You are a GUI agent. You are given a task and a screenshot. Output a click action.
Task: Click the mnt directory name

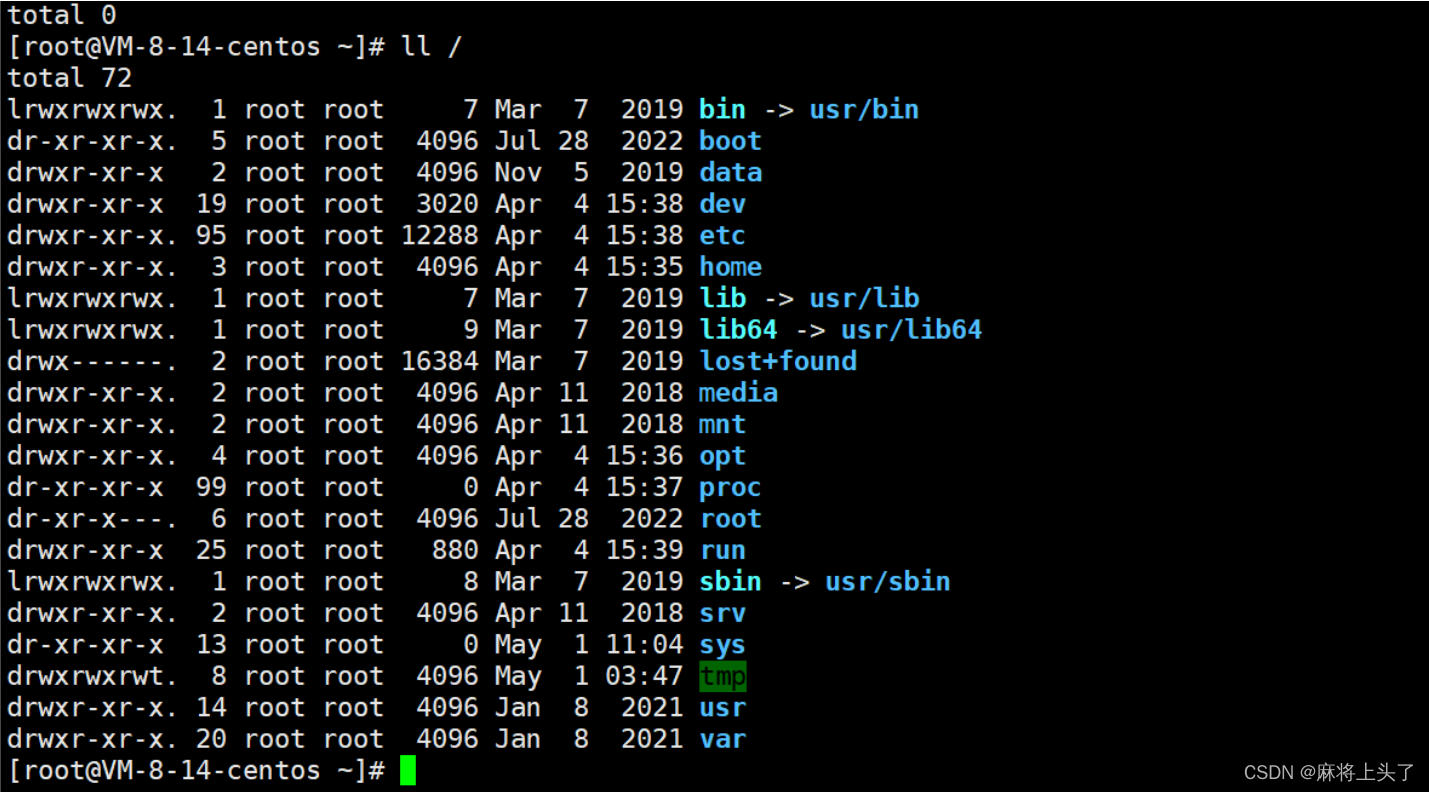[722, 424]
